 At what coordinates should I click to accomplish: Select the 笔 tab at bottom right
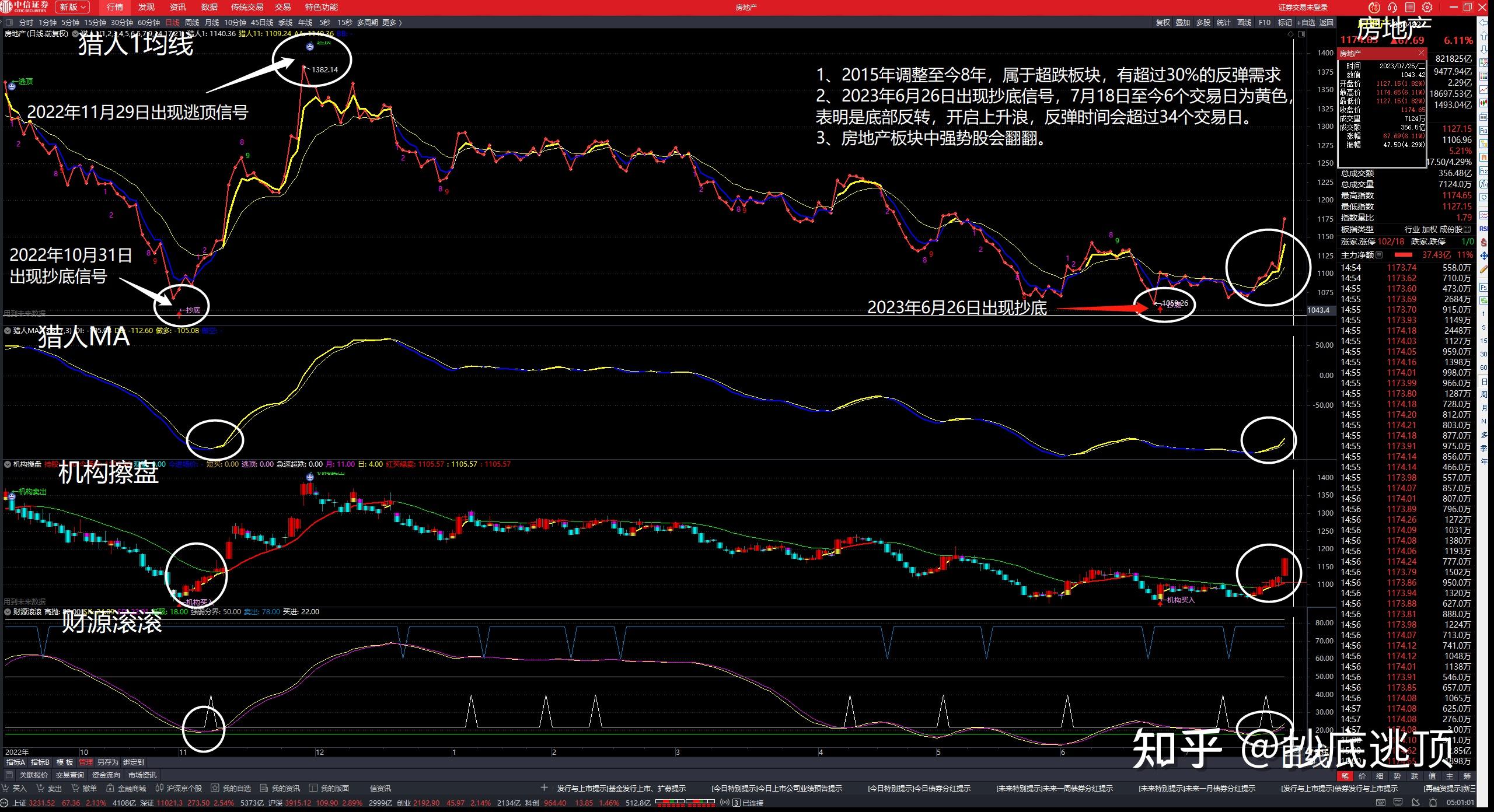[1345, 776]
